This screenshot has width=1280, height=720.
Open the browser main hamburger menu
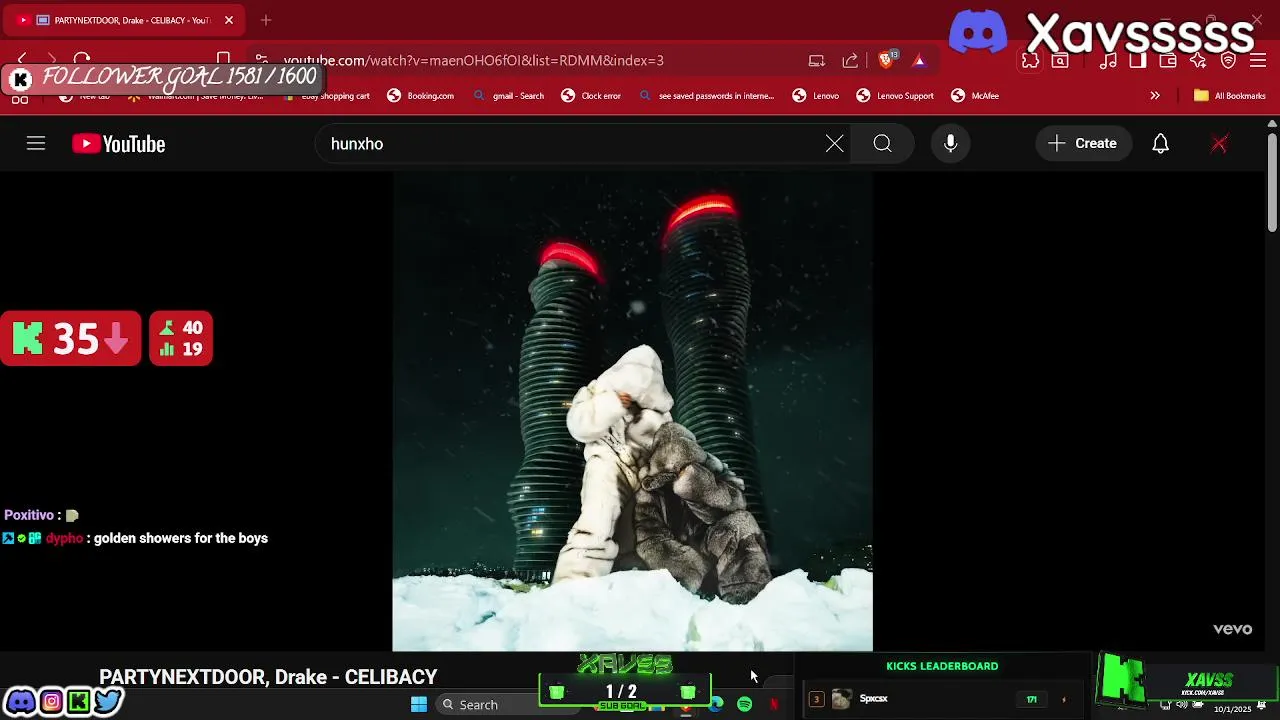pos(1258,61)
